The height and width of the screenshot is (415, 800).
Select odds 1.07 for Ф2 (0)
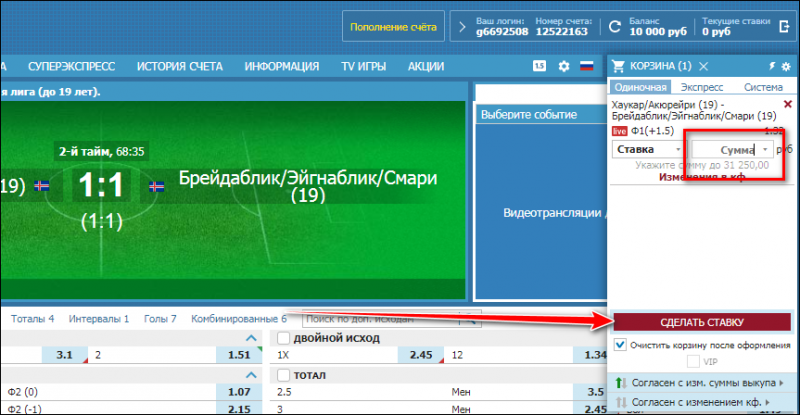[x=239, y=392]
